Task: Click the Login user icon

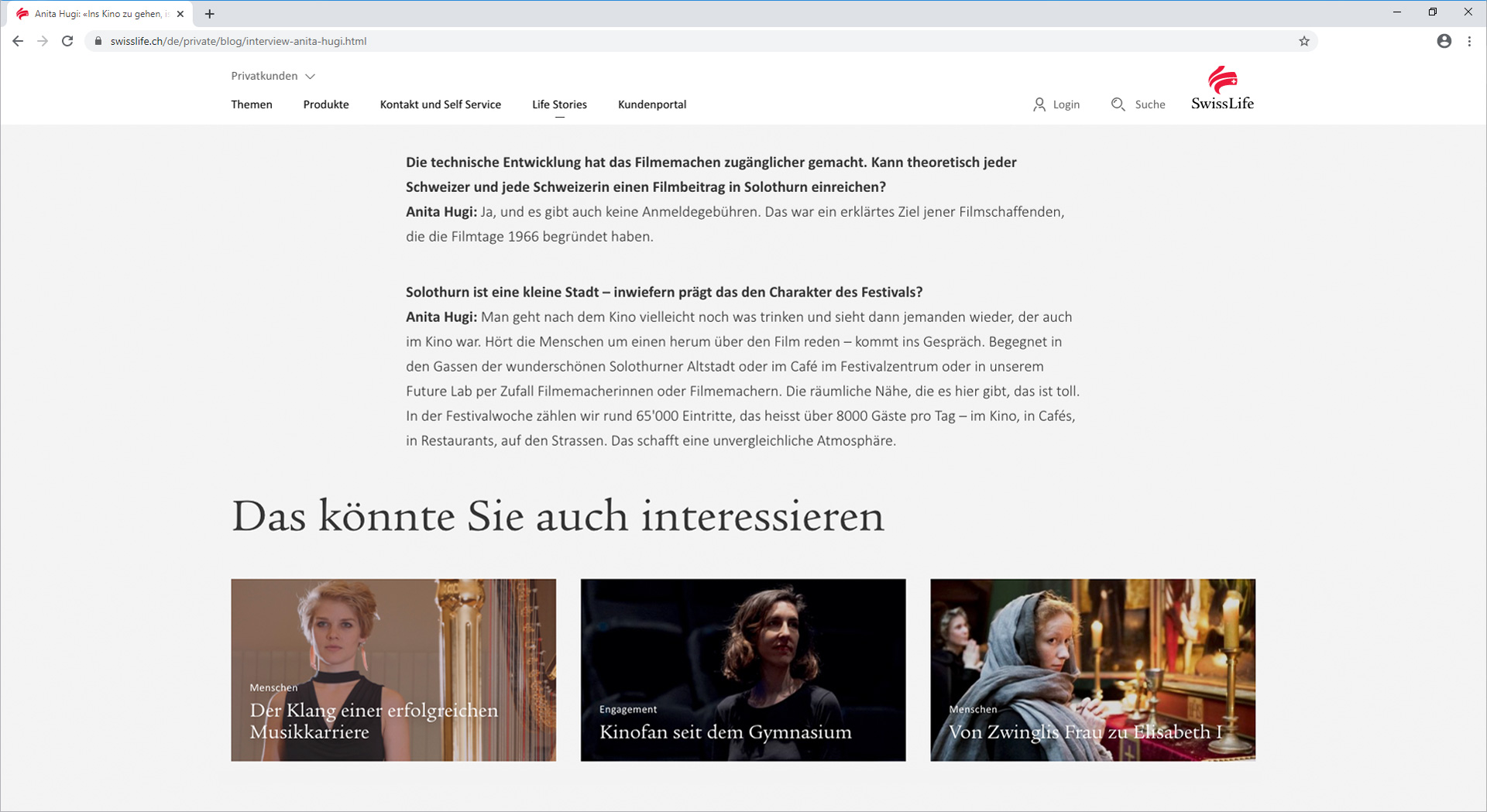Action: pyautogui.click(x=1039, y=104)
